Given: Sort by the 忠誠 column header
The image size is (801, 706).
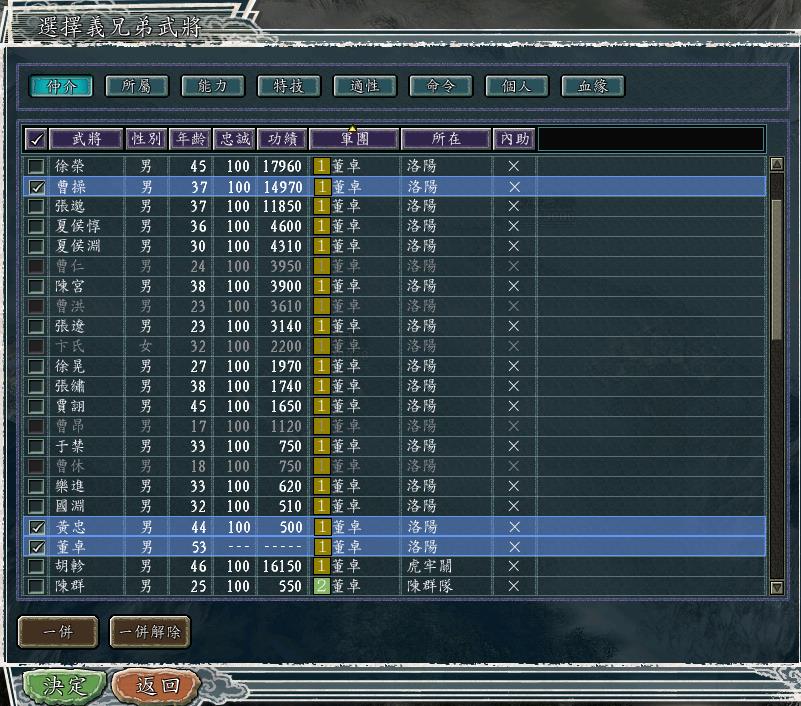Looking at the screenshot, I should point(234,138).
